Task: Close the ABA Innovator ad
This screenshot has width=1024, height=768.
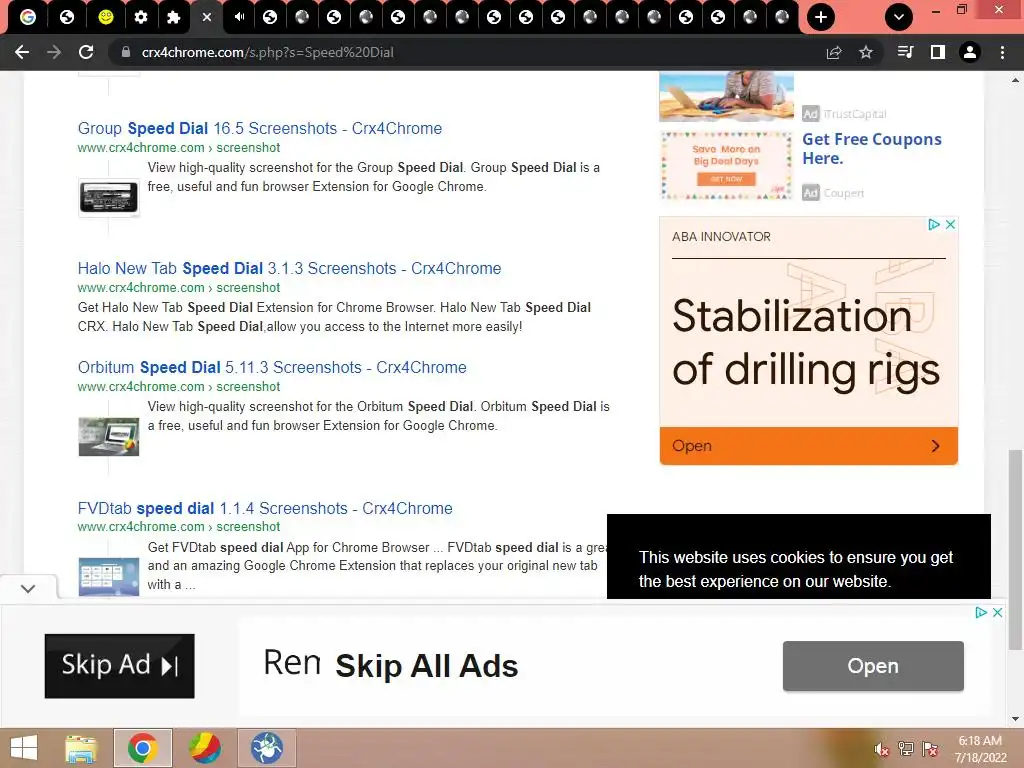Action: coord(950,224)
